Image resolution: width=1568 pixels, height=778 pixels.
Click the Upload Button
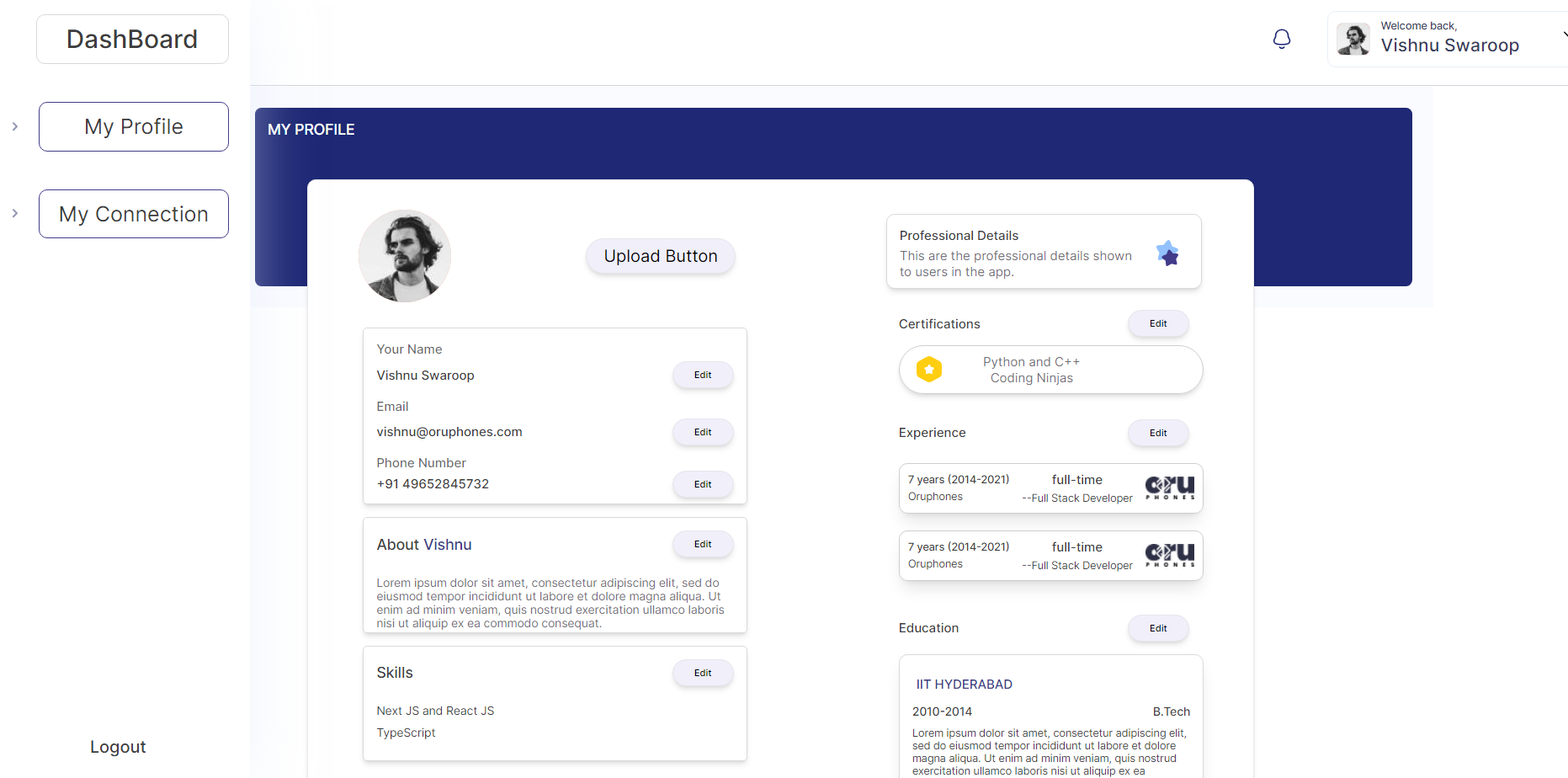pos(660,256)
